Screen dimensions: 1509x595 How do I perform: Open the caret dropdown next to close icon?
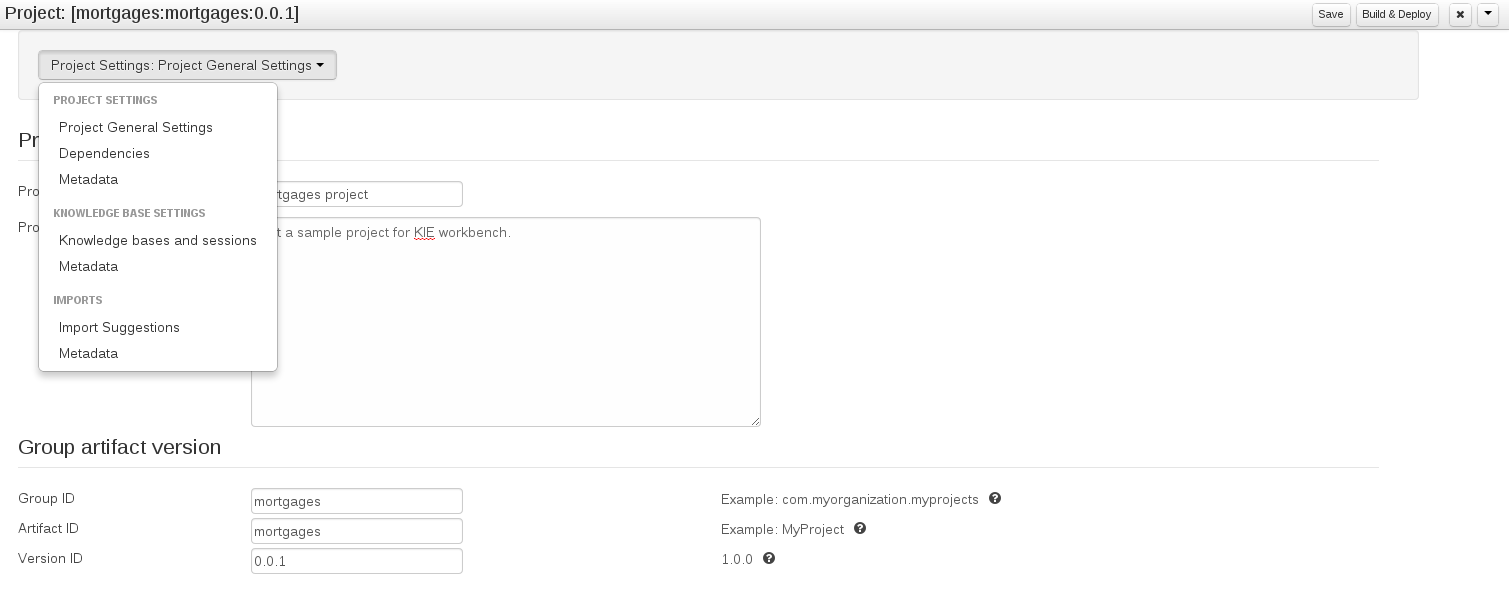[x=1488, y=15]
